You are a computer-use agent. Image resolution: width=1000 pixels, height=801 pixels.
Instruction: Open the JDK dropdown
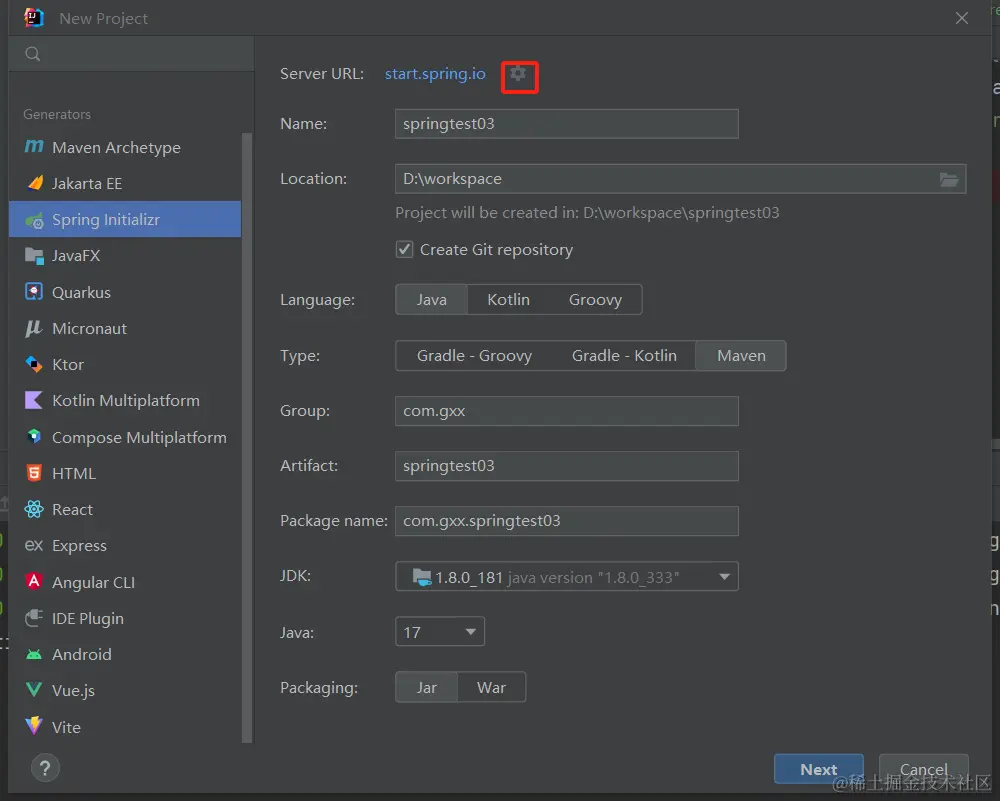click(566, 577)
